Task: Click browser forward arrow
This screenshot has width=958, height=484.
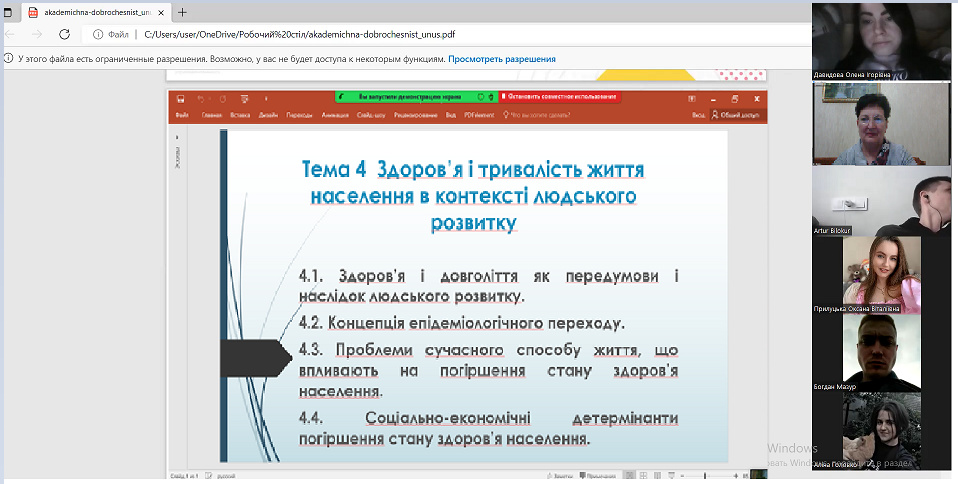Action: [37, 34]
